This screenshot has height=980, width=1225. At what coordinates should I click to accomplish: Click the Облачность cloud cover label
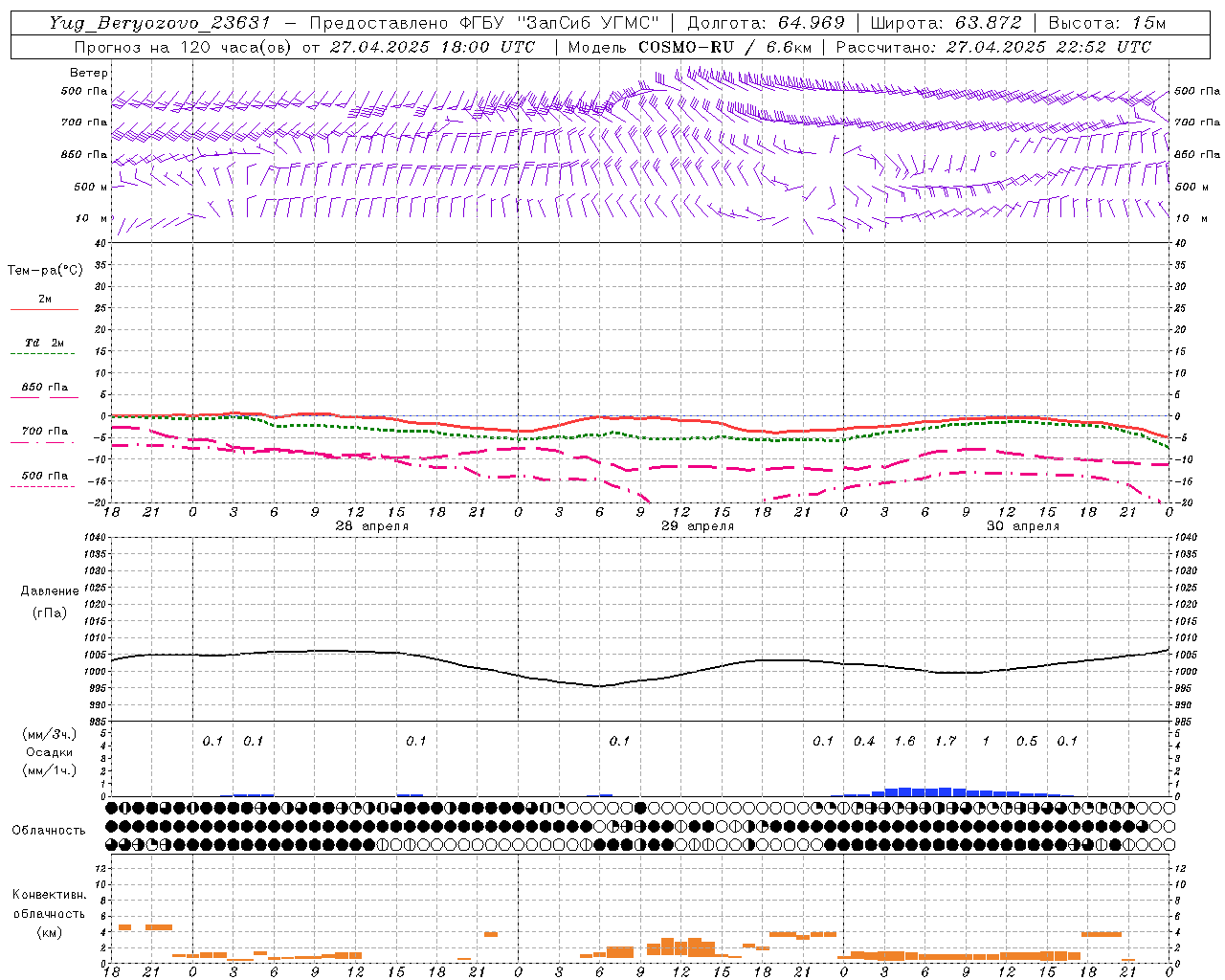49,831
